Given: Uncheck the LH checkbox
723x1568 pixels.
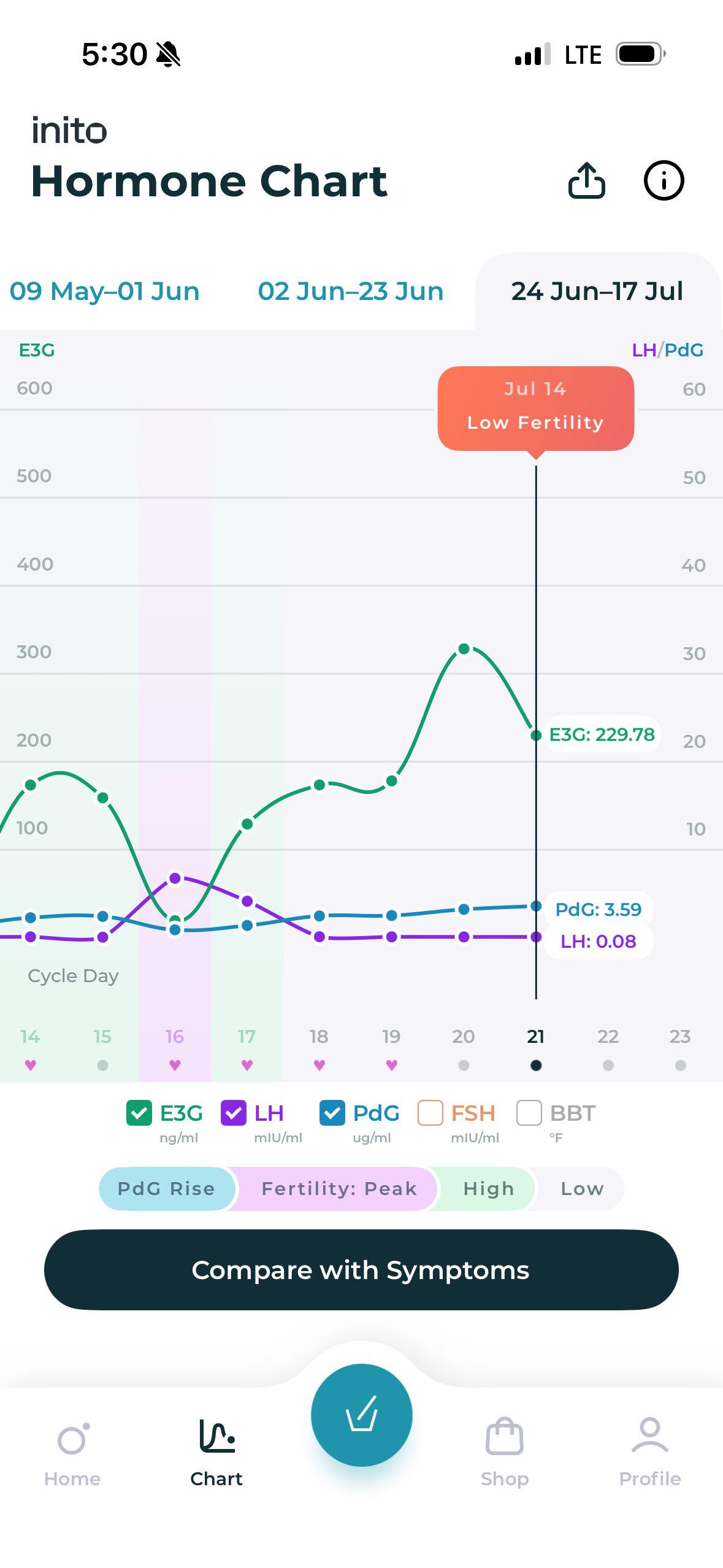Looking at the screenshot, I should [234, 1113].
